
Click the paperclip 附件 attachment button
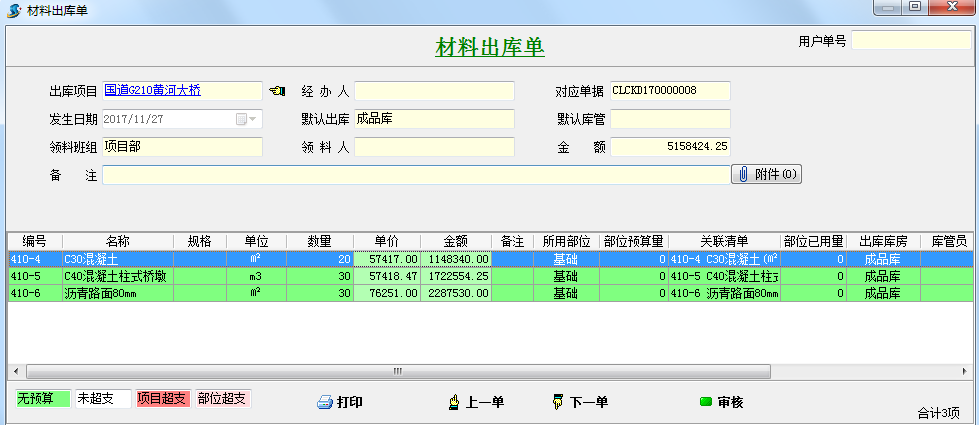[x=767, y=175]
